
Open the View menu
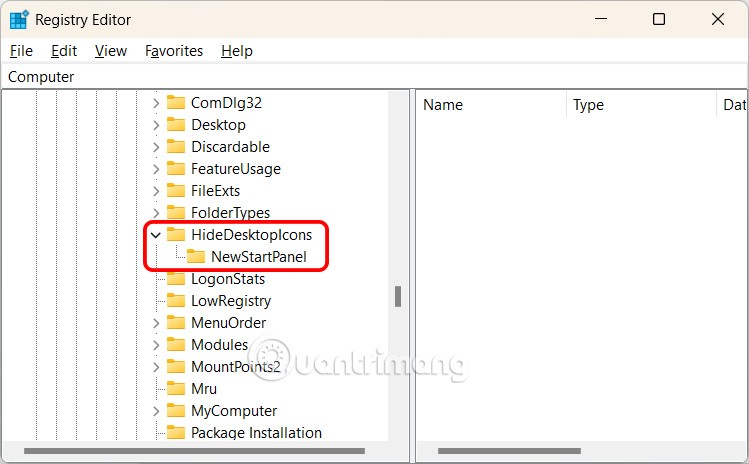(x=111, y=51)
